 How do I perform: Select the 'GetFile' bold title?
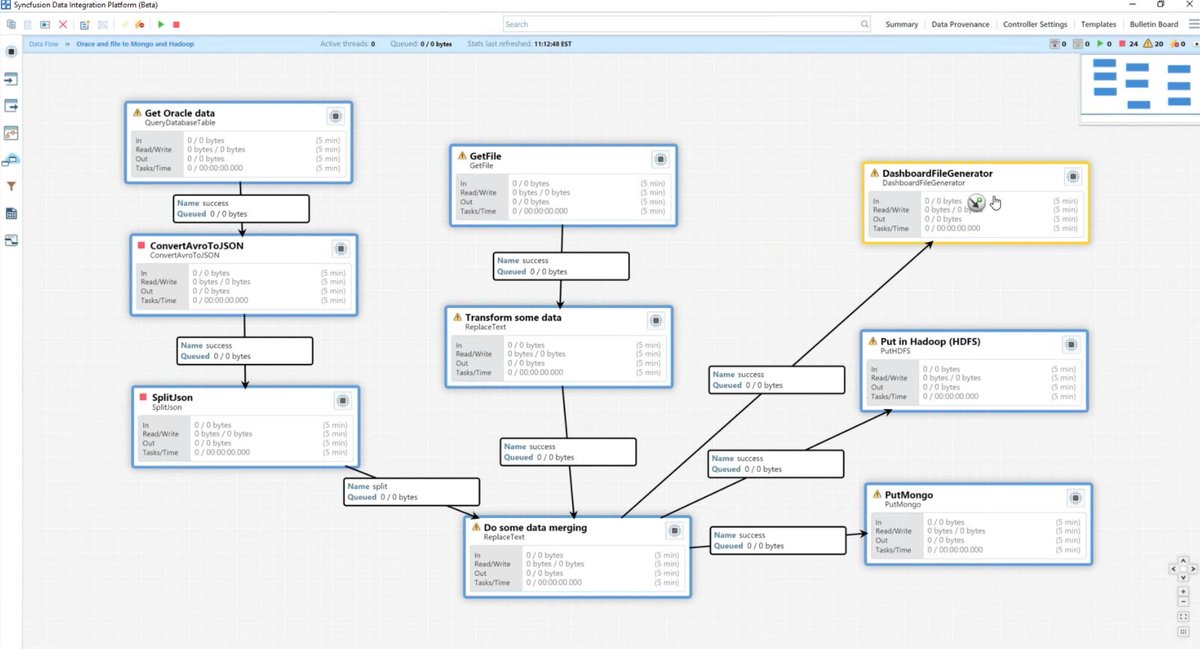point(485,156)
